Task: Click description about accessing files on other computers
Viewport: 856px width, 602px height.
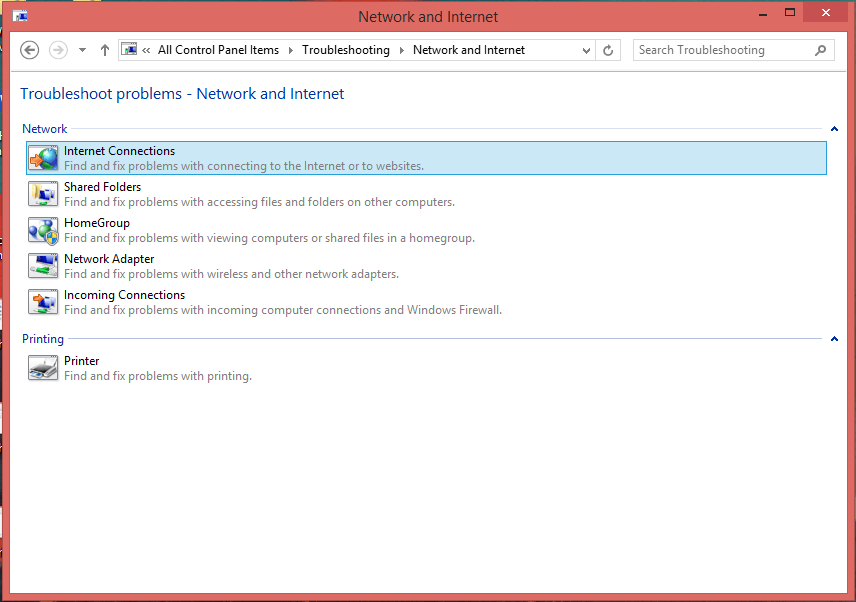Action: 259,202
